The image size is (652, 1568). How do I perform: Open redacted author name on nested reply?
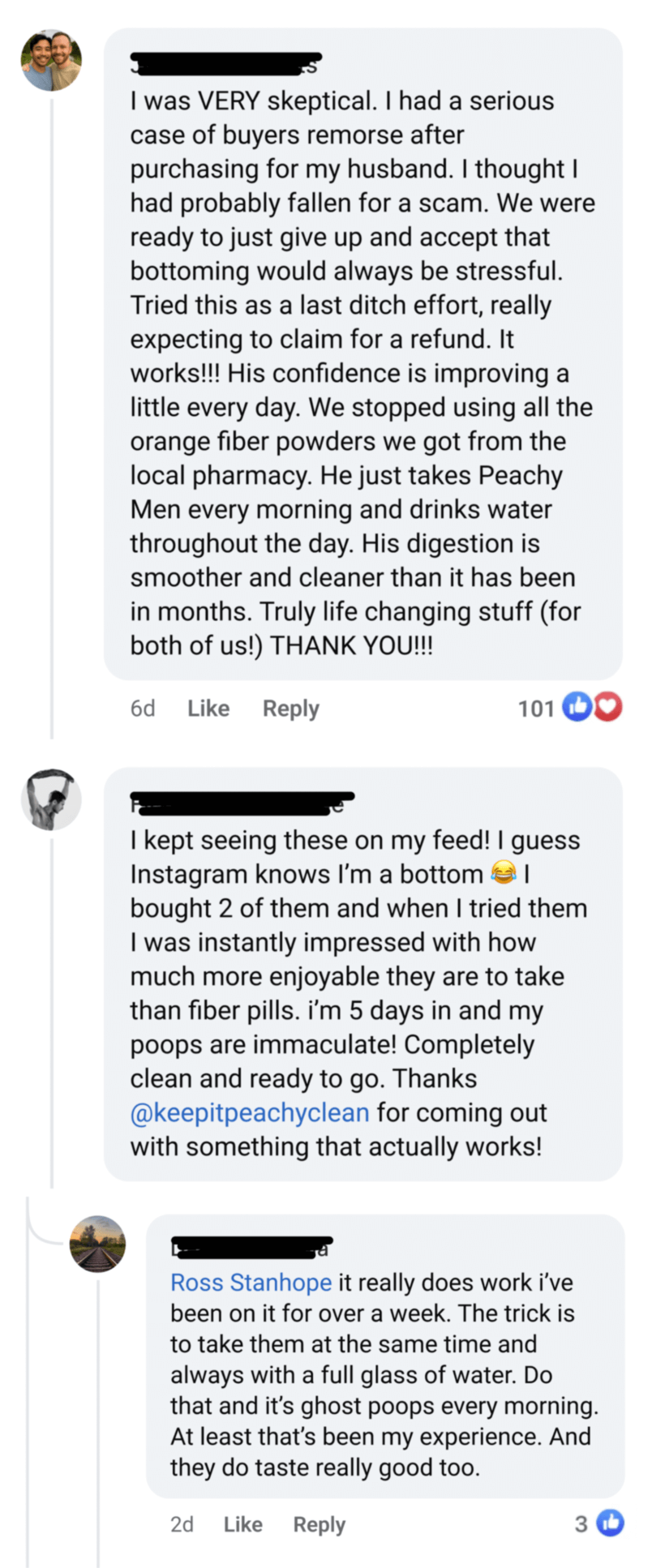251,1248
